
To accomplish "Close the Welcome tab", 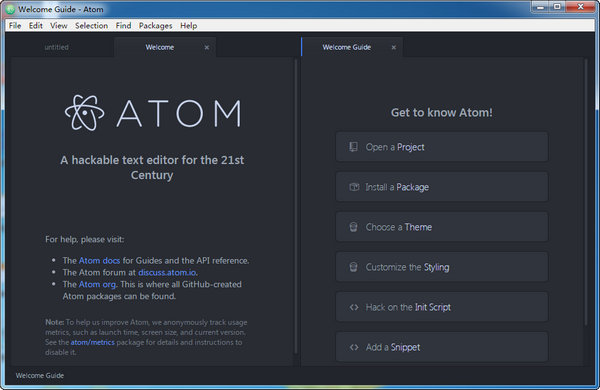I will click(207, 47).
